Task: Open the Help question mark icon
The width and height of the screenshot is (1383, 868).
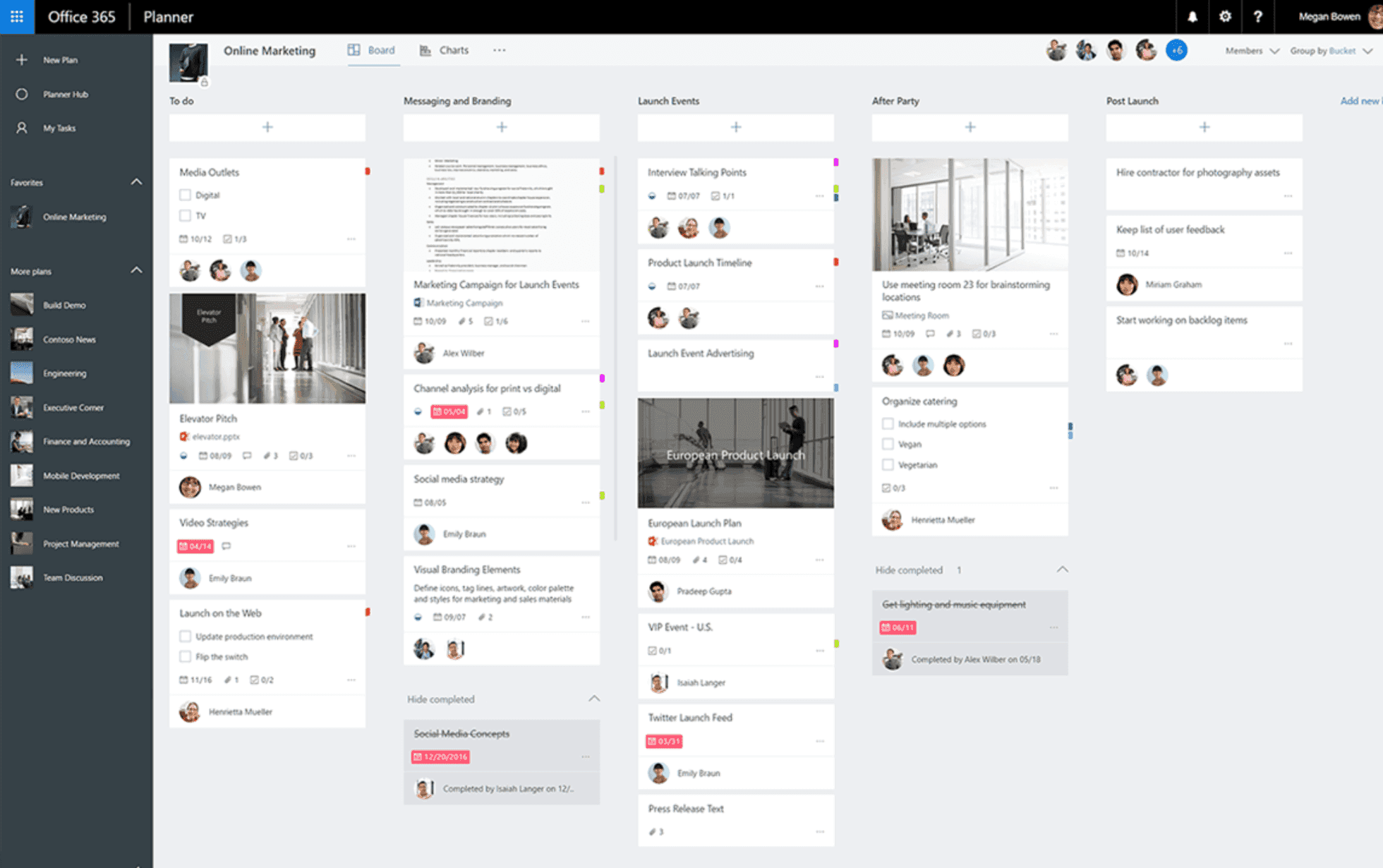Action: pyautogui.click(x=1258, y=16)
